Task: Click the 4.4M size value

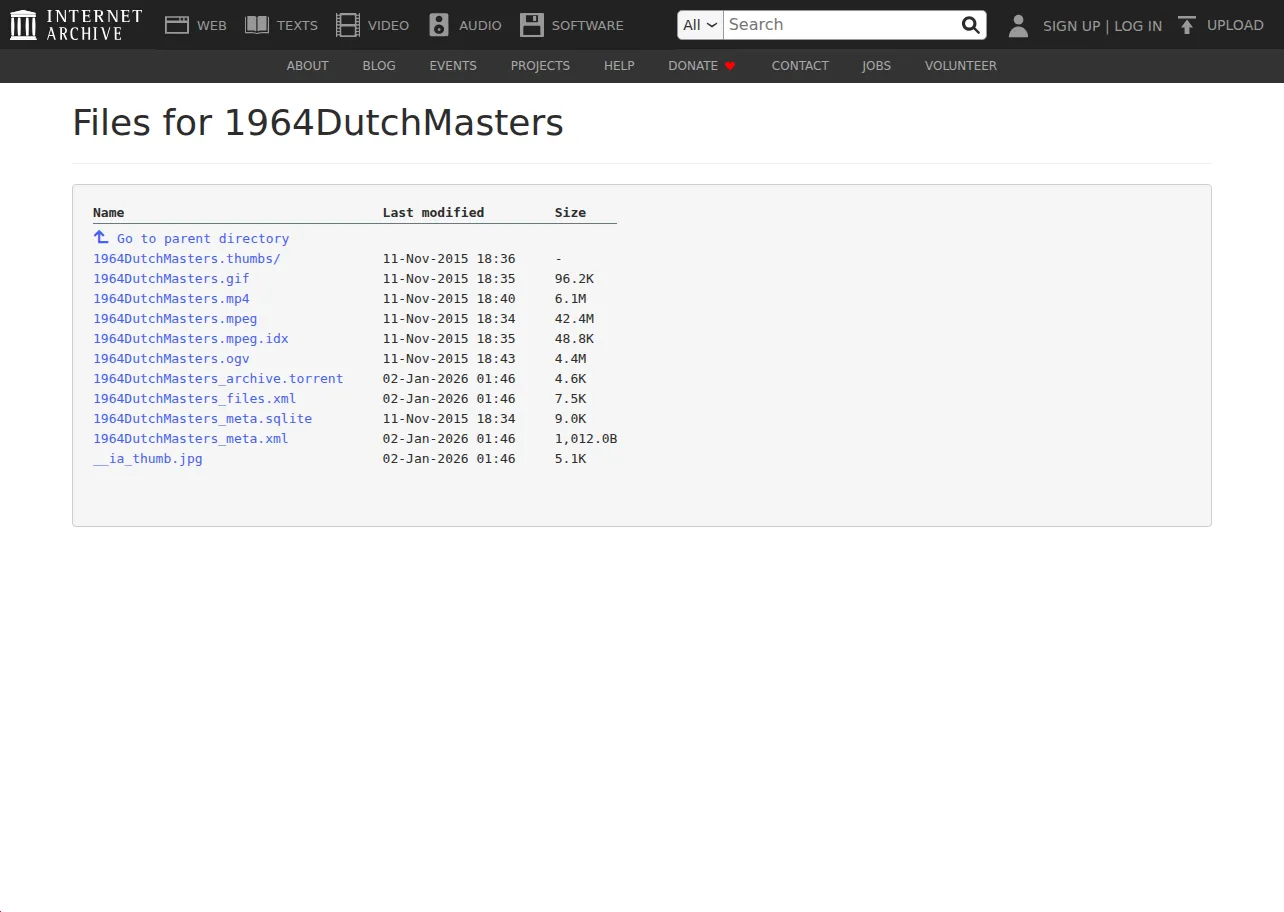Action: (x=570, y=359)
